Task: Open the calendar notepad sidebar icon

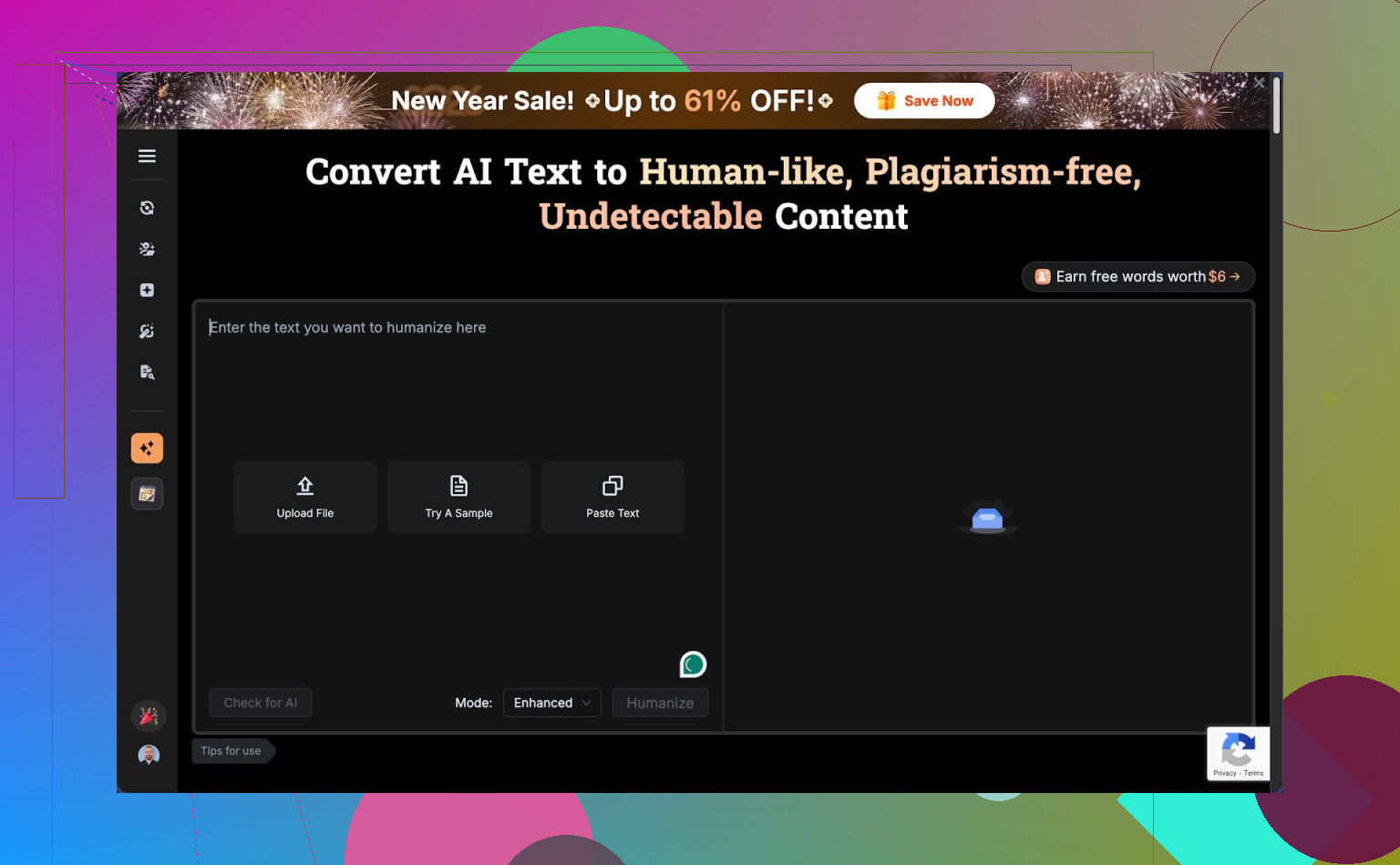Action: [x=147, y=494]
